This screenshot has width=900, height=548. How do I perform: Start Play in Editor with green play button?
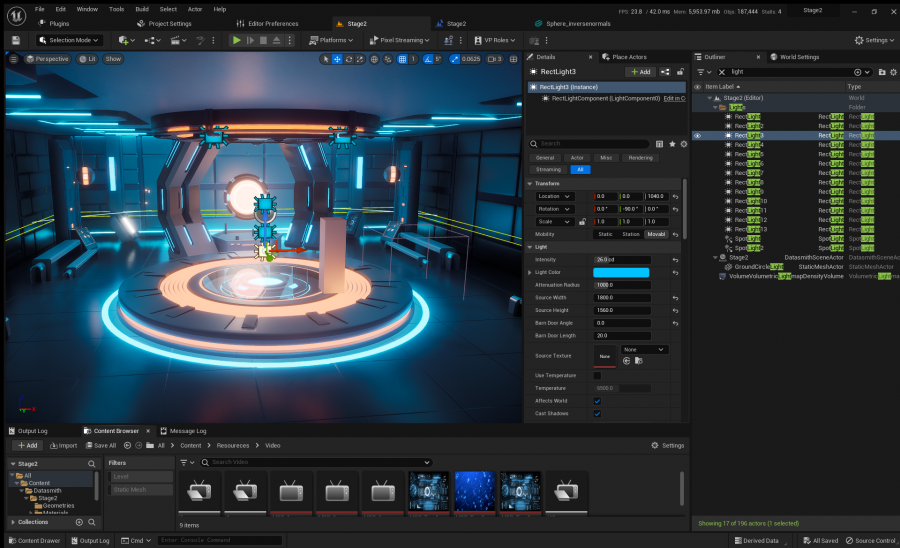[236, 40]
